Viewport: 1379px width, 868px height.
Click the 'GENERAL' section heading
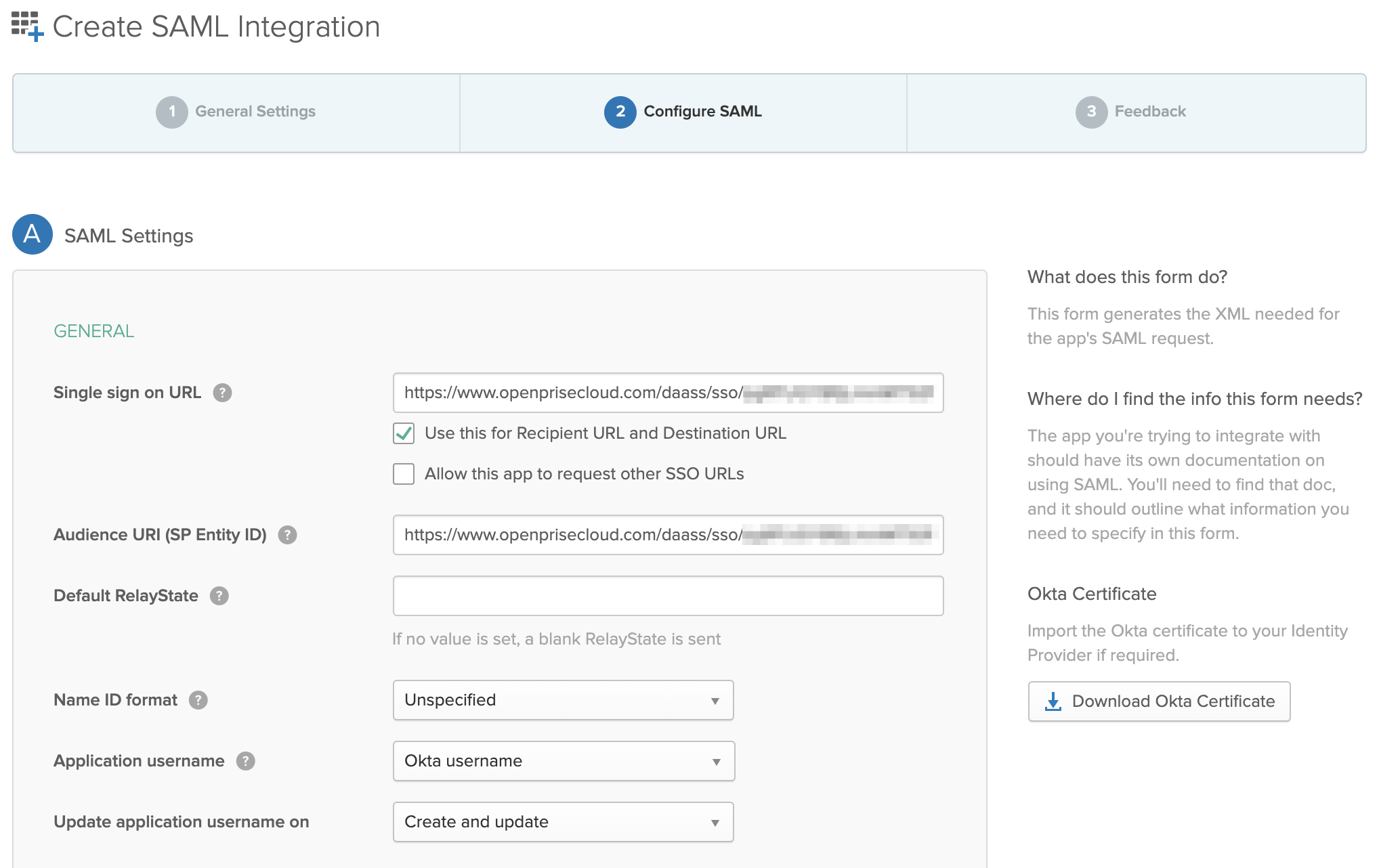pyautogui.click(x=94, y=331)
